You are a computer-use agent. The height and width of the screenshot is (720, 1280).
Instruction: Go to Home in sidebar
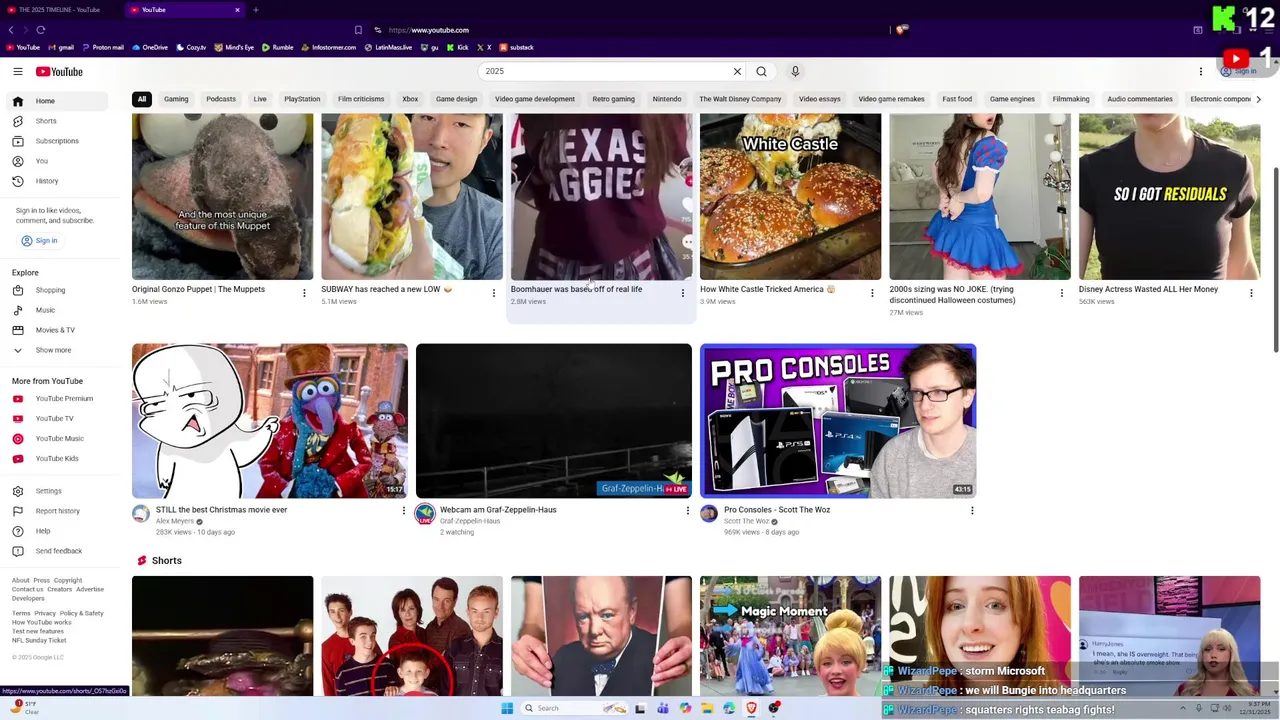(58, 101)
